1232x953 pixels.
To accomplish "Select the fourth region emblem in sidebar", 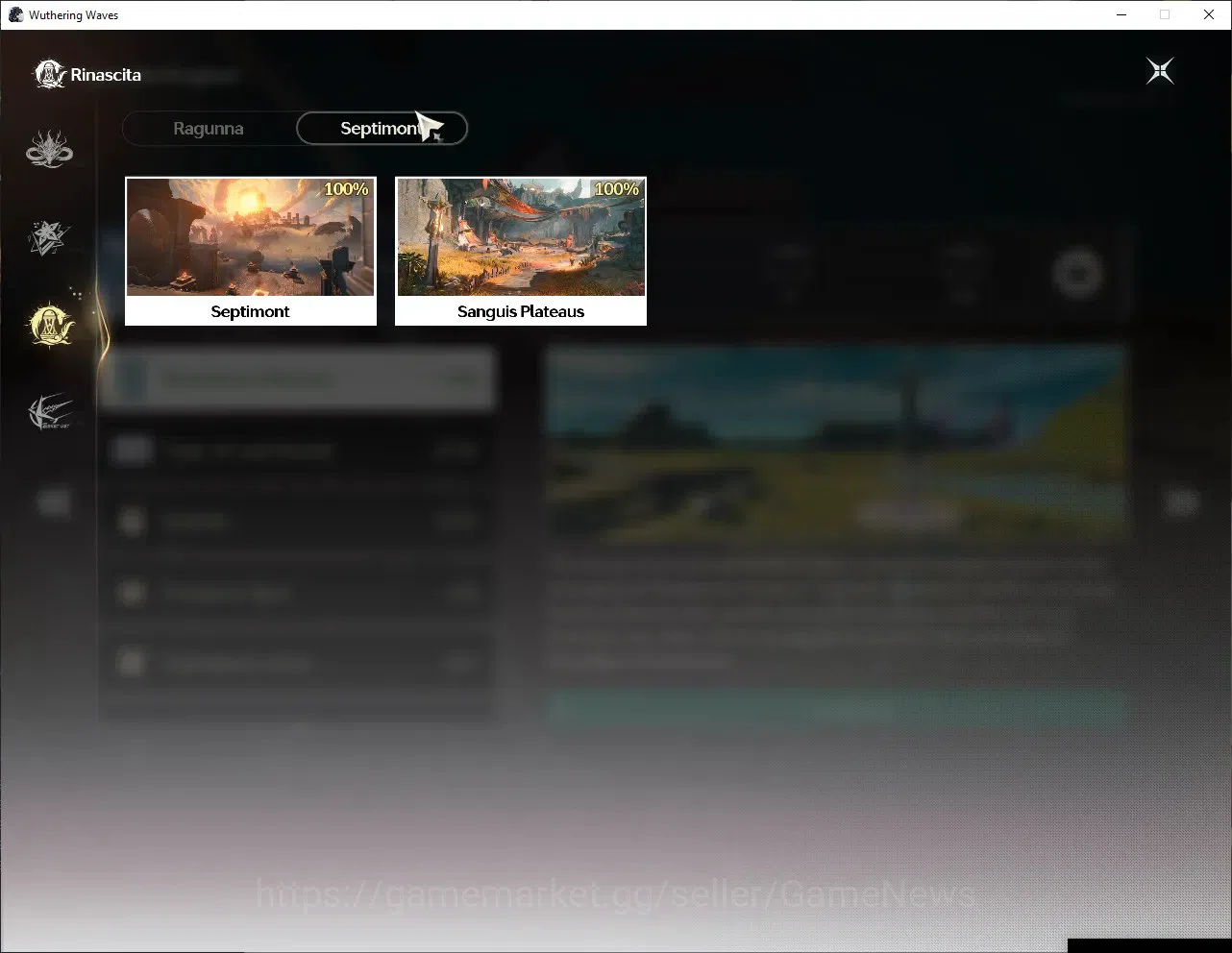I will pyautogui.click(x=50, y=412).
